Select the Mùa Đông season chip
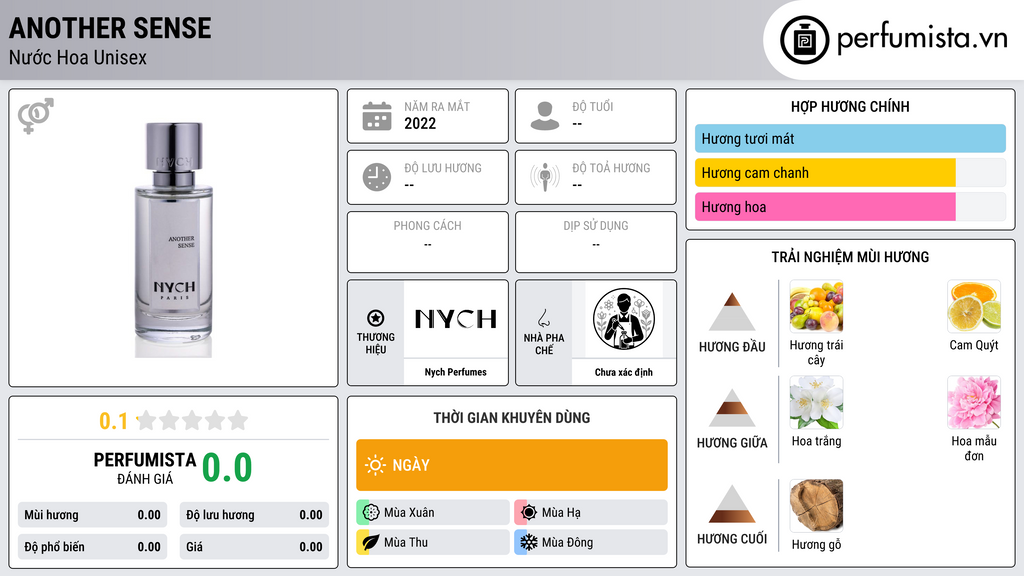Viewport: 1024px width, 576px height. pyautogui.click(x=591, y=542)
